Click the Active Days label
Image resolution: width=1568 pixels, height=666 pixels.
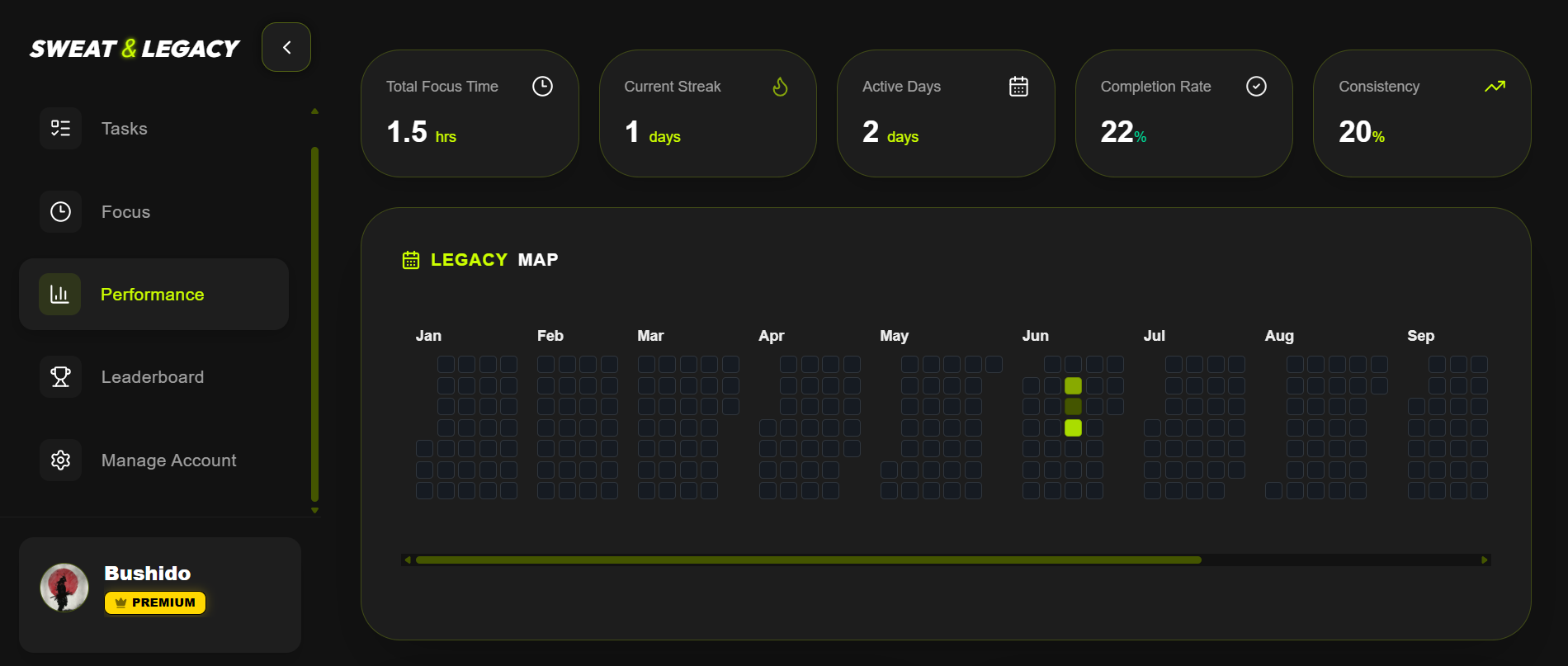point(901,87)
